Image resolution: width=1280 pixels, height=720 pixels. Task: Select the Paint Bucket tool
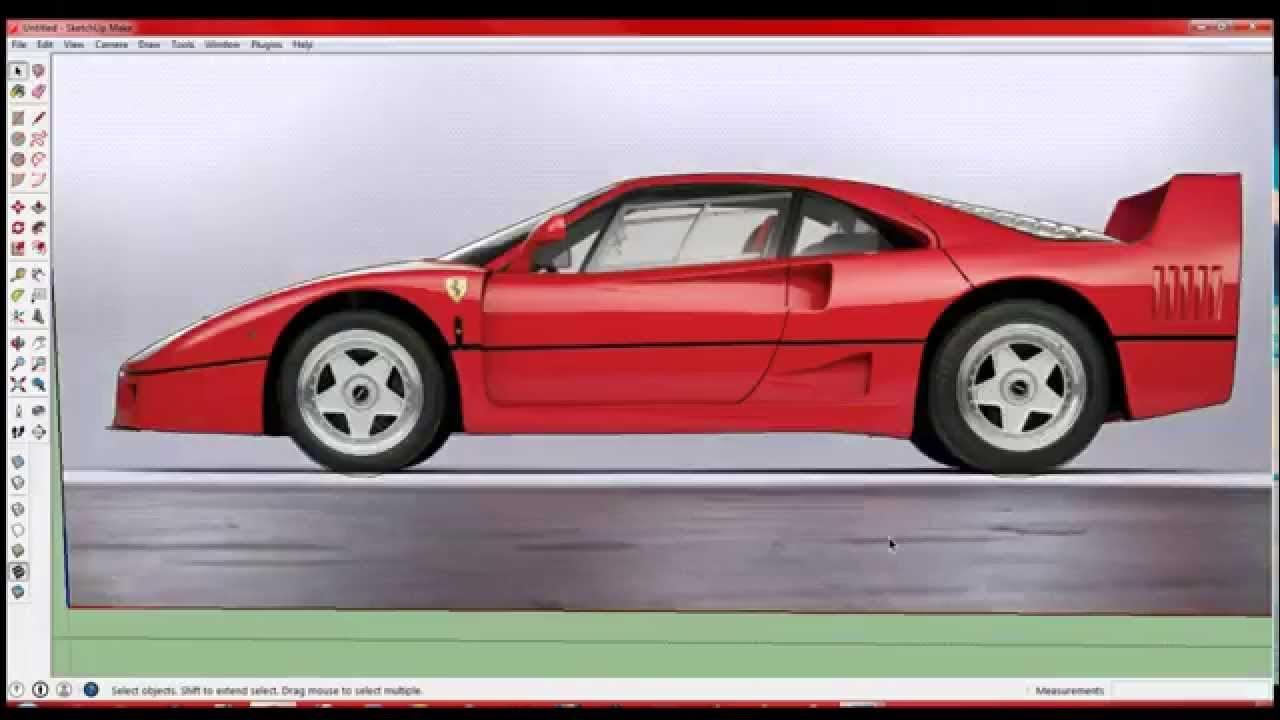(x=17, y=92)
